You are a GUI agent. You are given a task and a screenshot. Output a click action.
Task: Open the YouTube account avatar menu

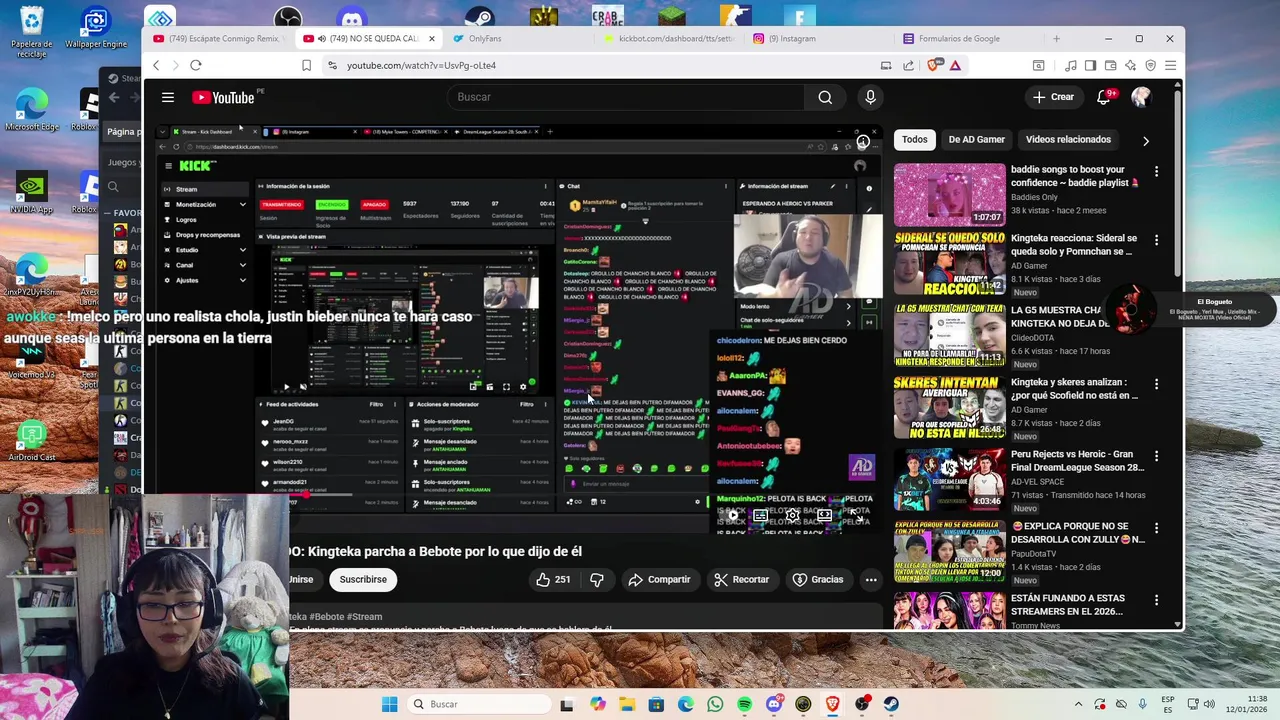click(1141, 97)
